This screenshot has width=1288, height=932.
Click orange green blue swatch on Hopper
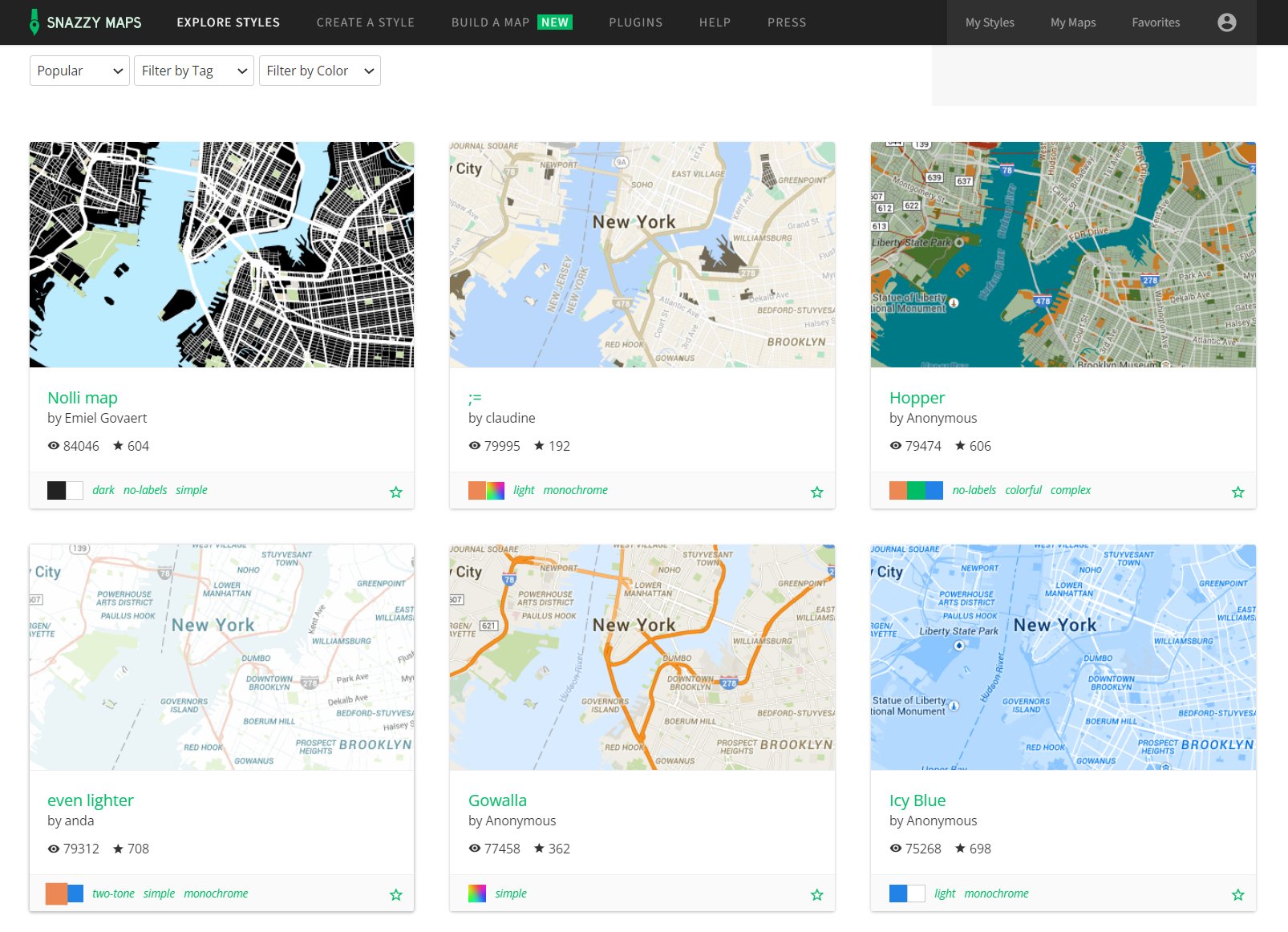916,490
